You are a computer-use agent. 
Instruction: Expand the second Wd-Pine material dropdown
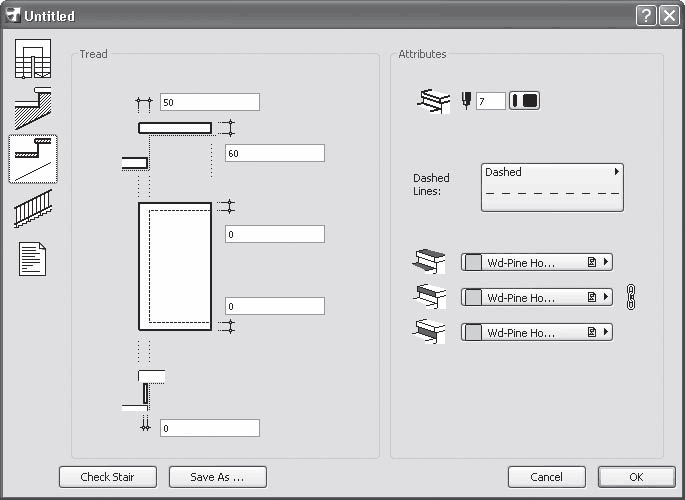pos(536,297)
